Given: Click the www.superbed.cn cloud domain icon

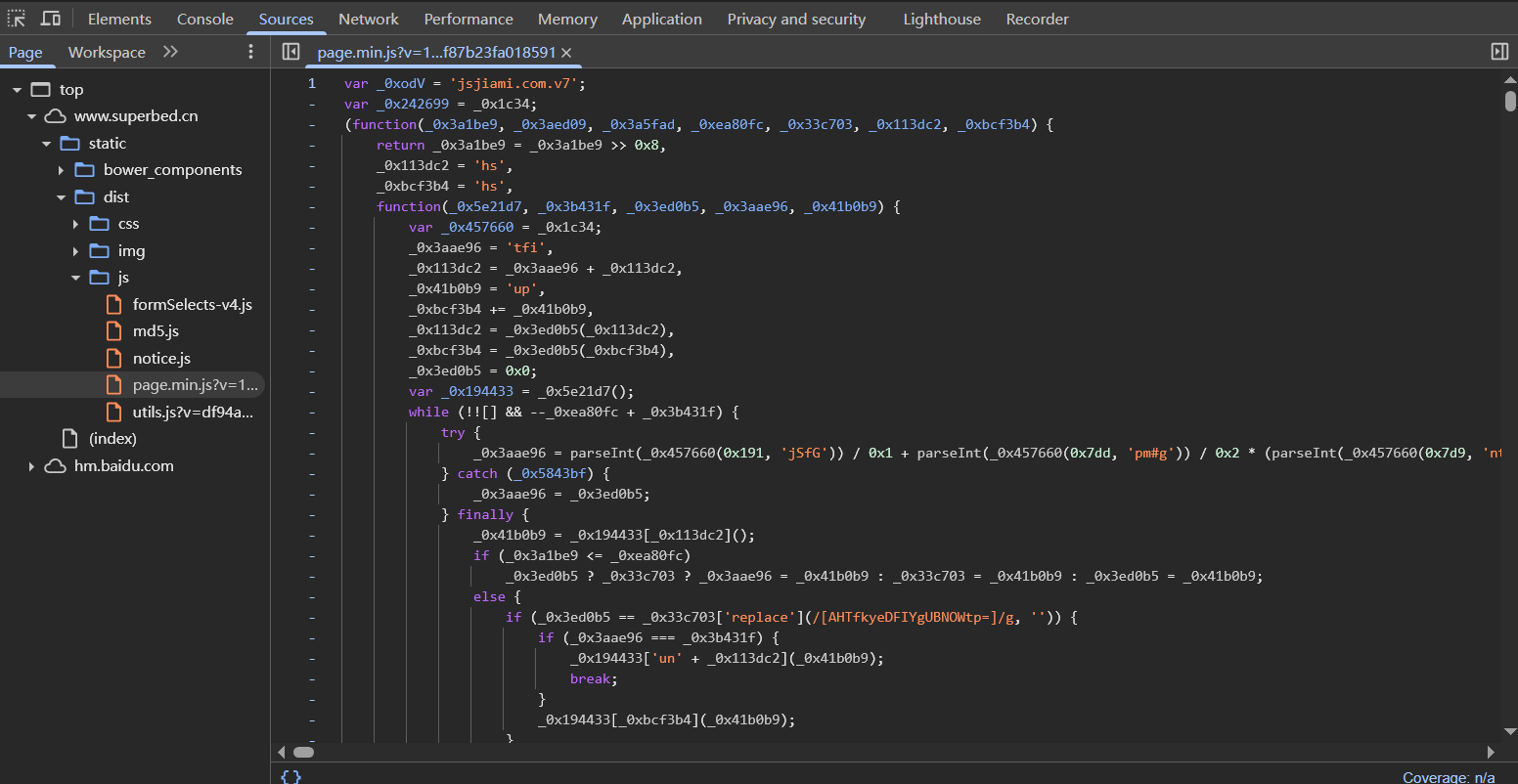Looking at the screenshot, I should (55, 116).
